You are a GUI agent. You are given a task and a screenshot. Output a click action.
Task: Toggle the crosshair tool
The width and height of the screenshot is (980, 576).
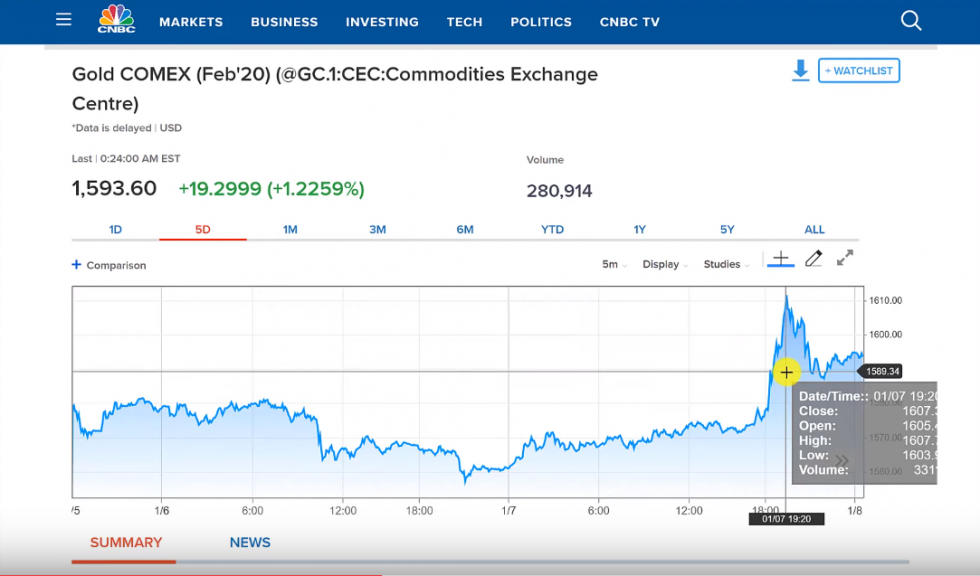pyautogui.click(x=781, y=259)
